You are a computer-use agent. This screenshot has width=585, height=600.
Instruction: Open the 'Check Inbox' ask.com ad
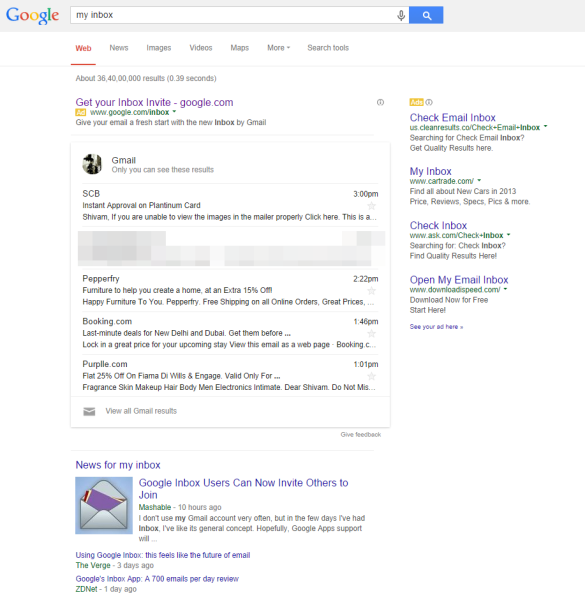pyautogui.click(x=438, y=225)
